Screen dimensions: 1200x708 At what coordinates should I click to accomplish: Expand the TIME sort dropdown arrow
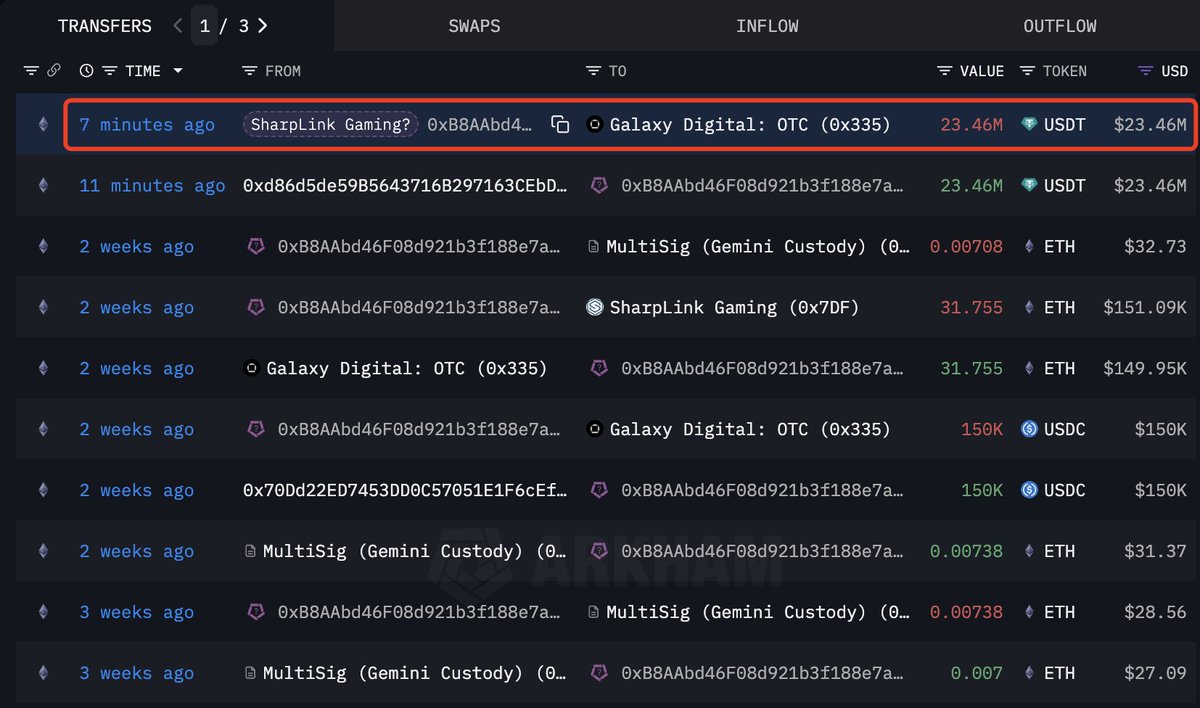178,71
